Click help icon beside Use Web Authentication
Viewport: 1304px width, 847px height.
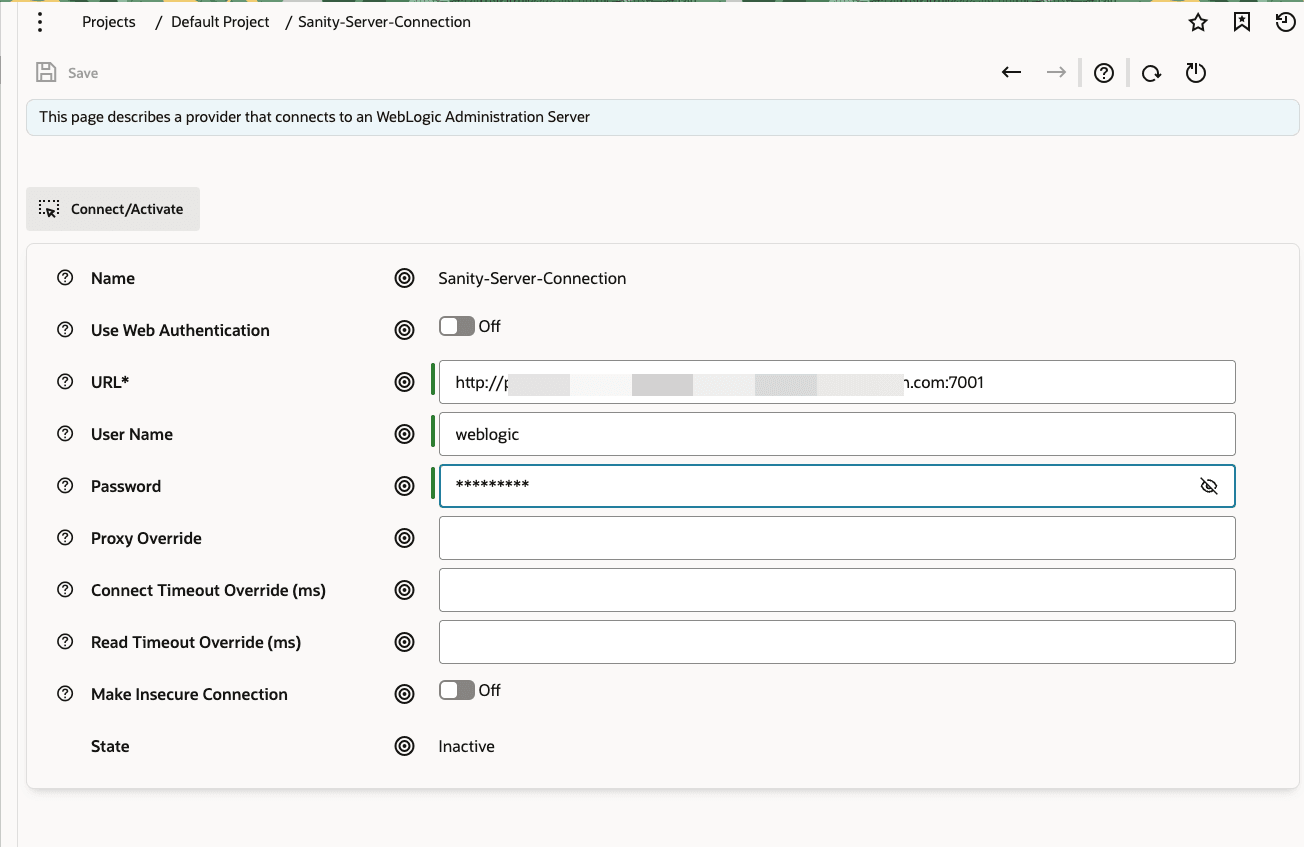tap(66, 330)
